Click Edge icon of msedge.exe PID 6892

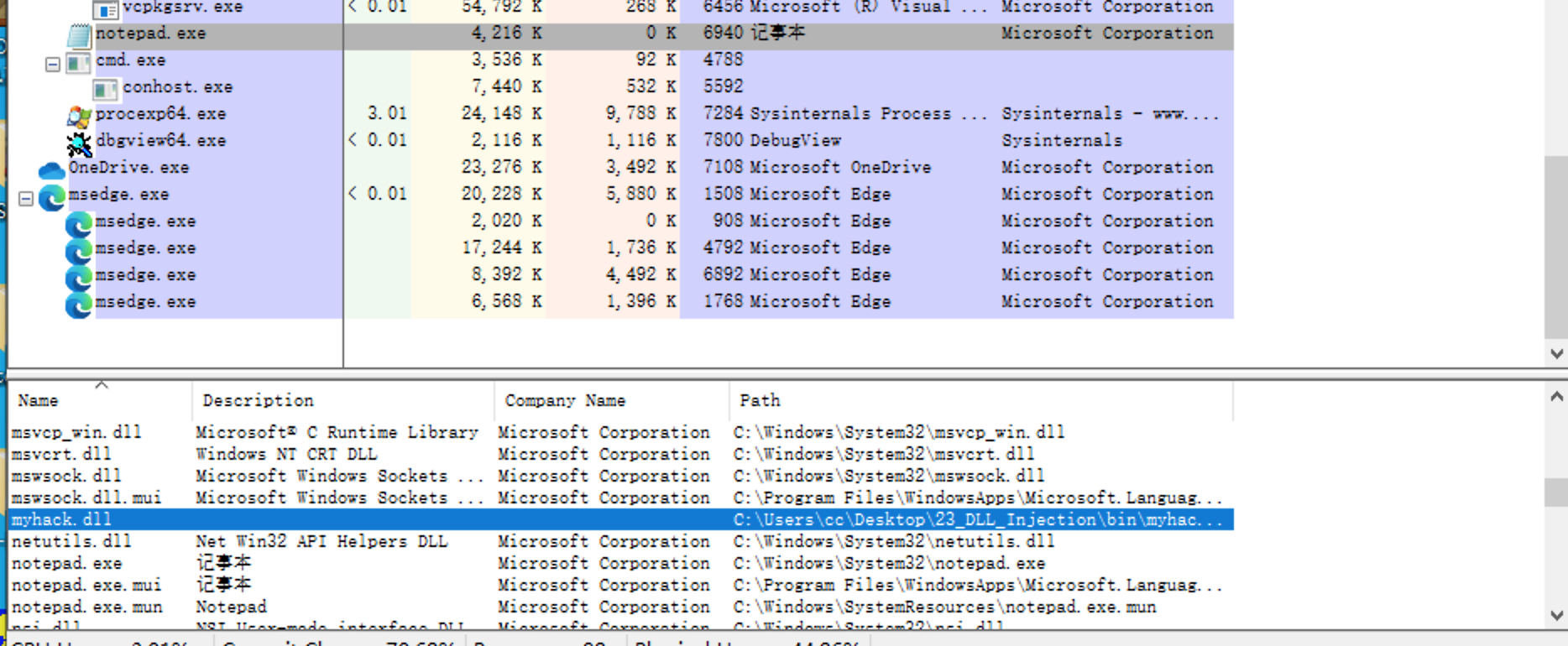(x=79, y=278)
